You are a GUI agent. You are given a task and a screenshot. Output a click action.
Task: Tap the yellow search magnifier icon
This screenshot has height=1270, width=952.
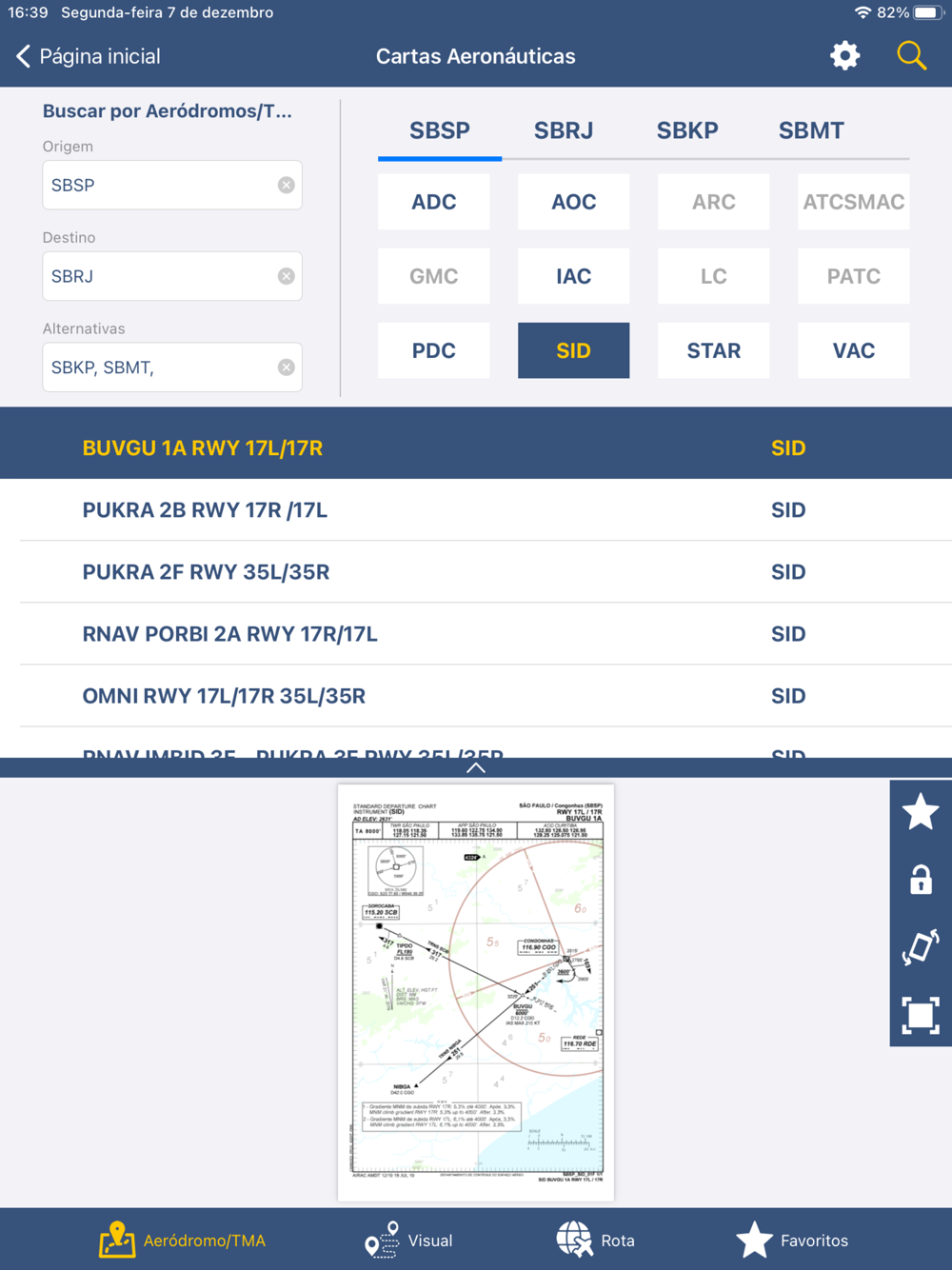(911, 56)
